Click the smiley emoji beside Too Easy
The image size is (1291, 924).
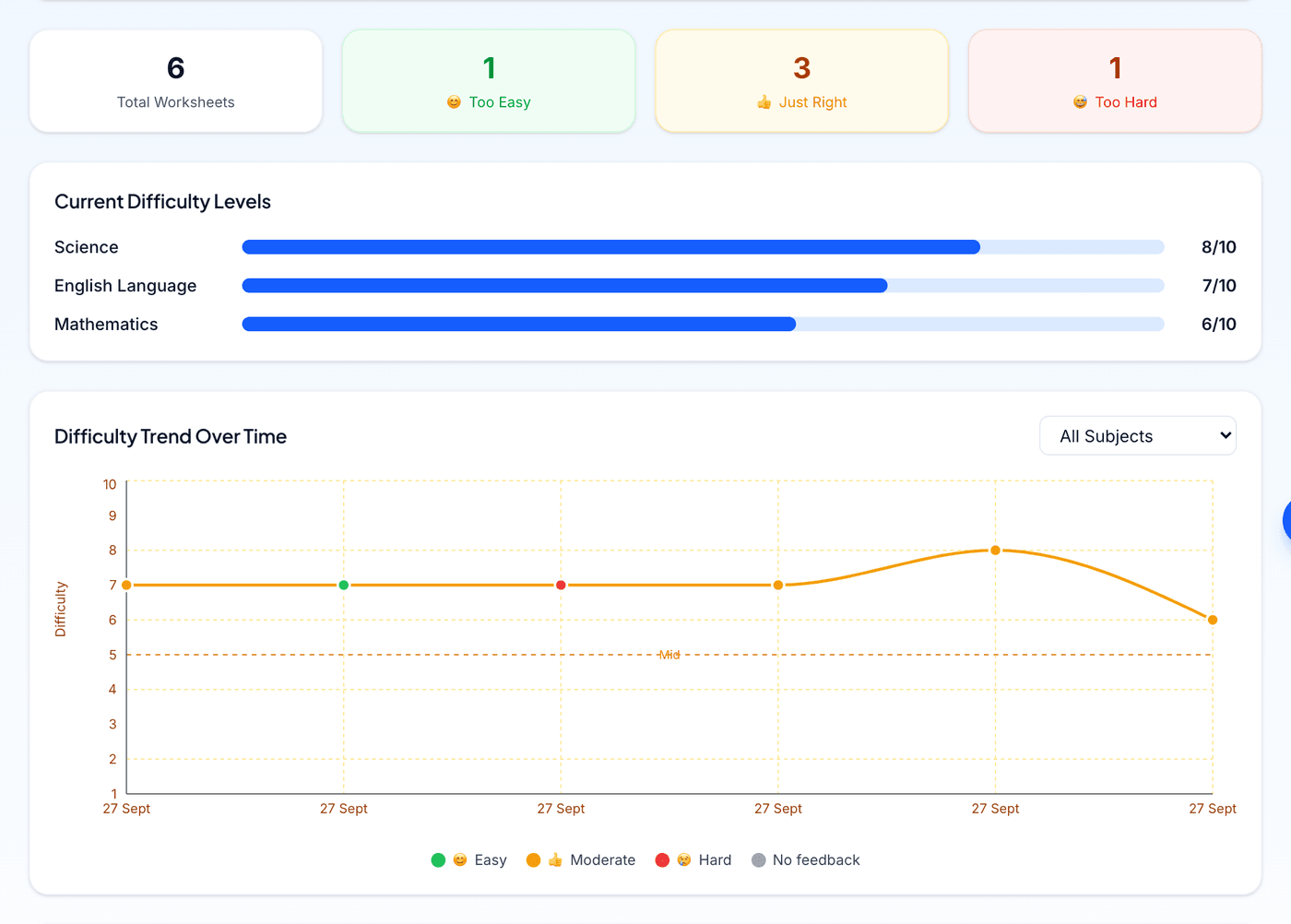pos(454,102)
